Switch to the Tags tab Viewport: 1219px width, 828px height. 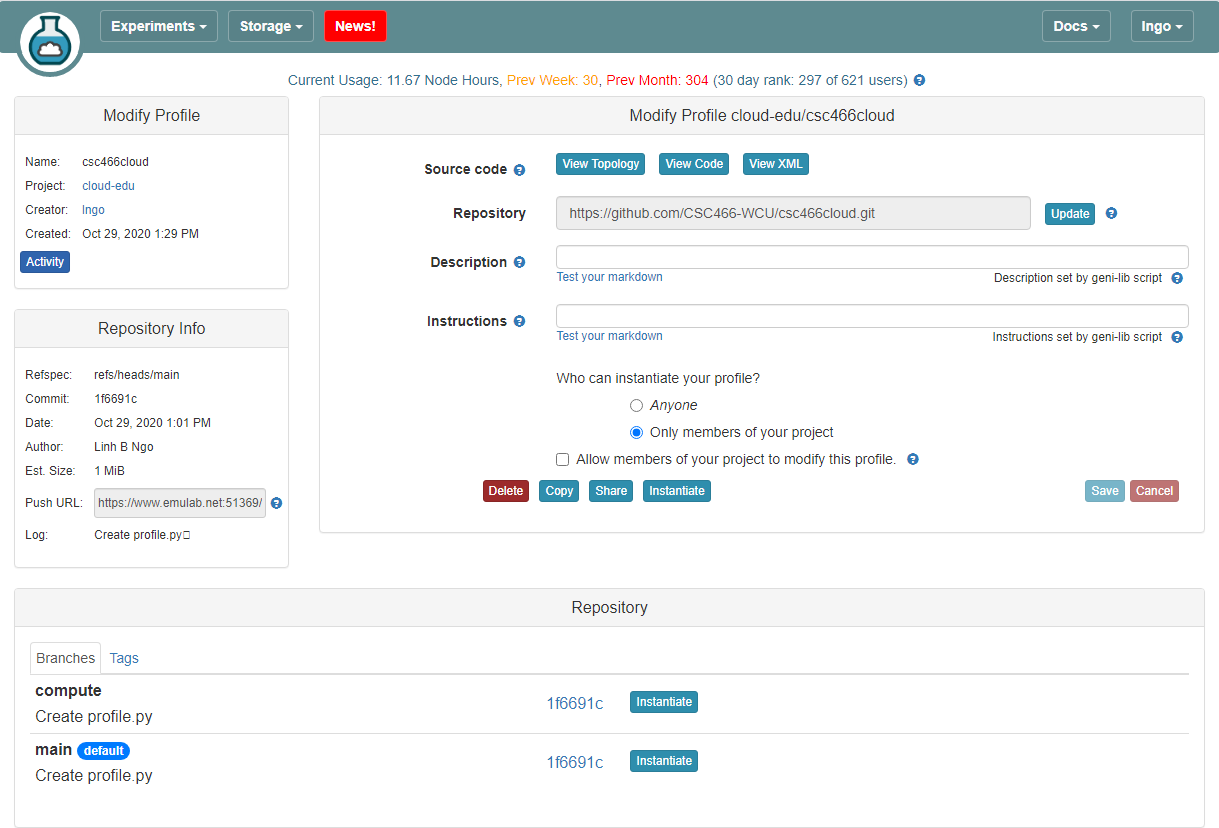coord(124,658)
